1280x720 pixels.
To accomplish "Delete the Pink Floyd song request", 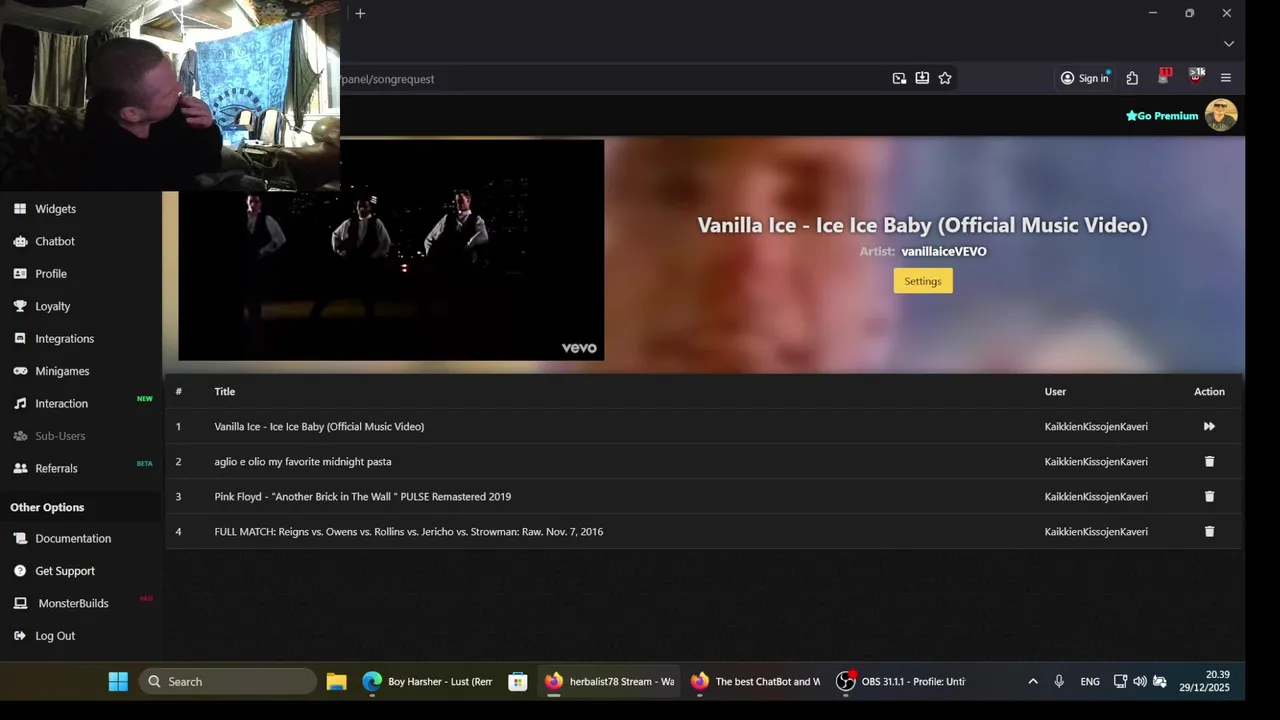I will pyautogui.click(x=1209, y=496).
